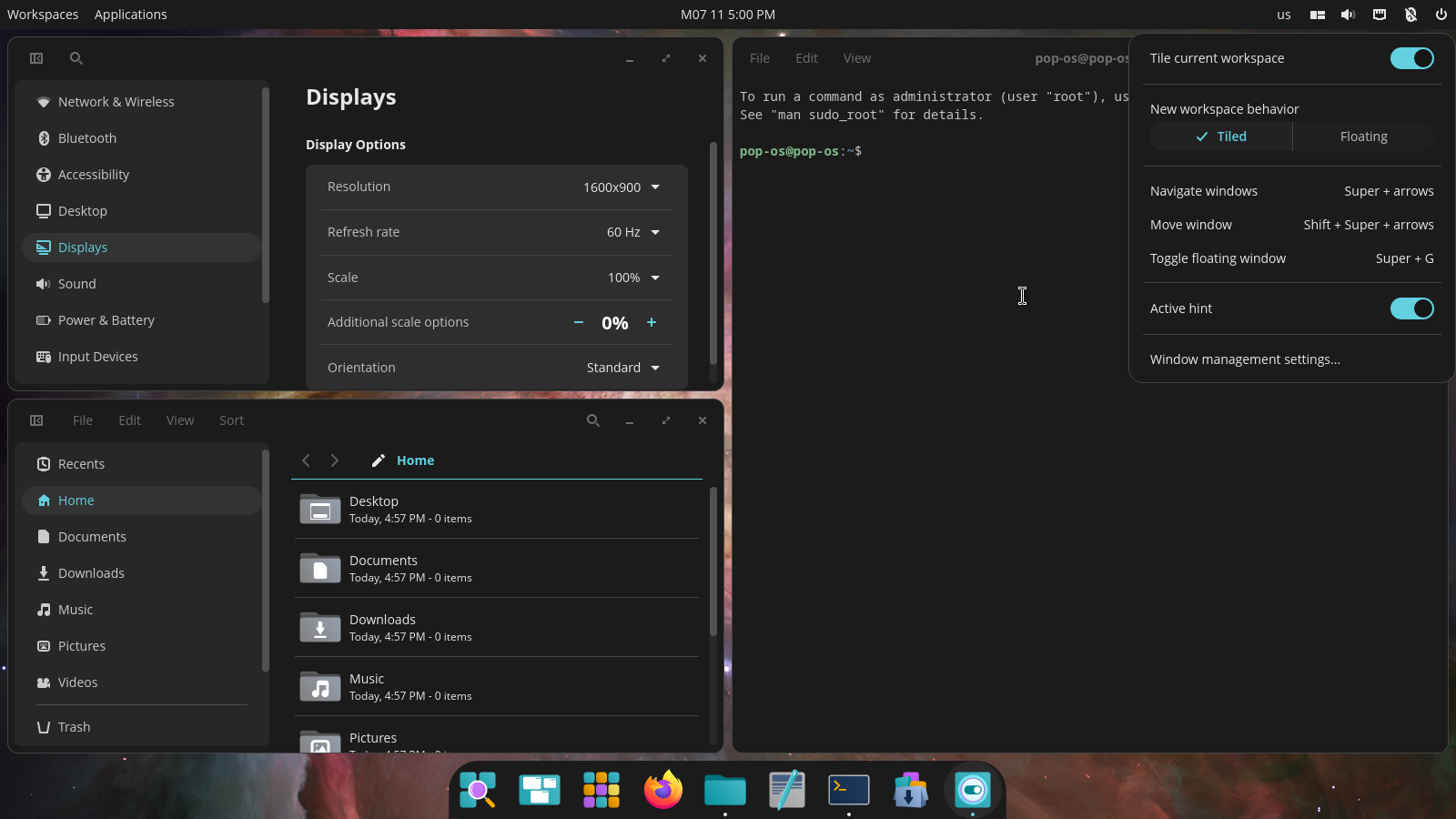Open Window management settings
This screenshot has width=1456, height=819.
pyautogui.click(x=1245, y=359)
